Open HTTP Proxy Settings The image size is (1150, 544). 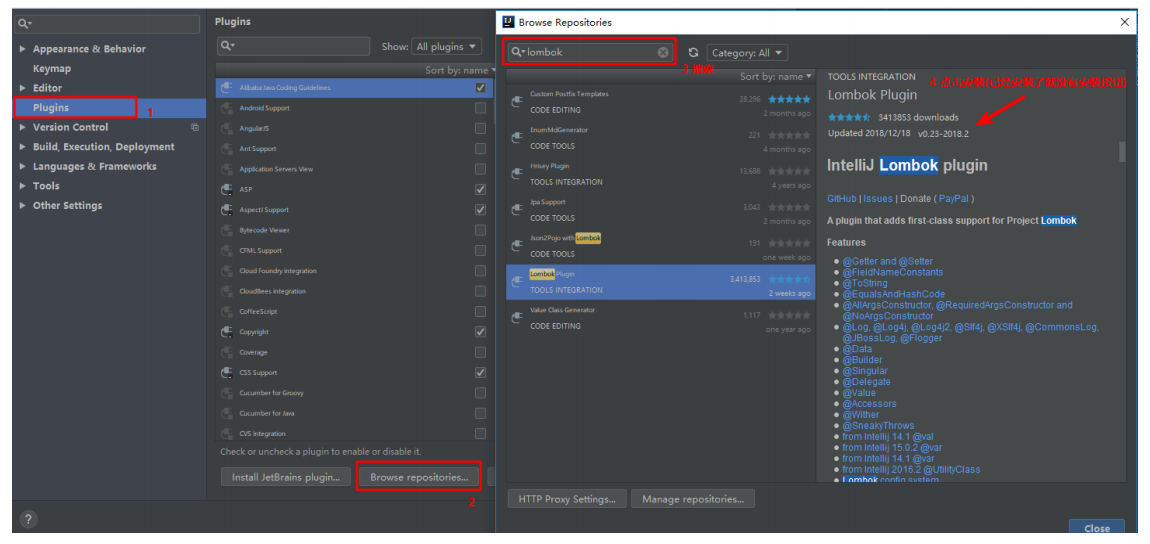coord(567,499)
